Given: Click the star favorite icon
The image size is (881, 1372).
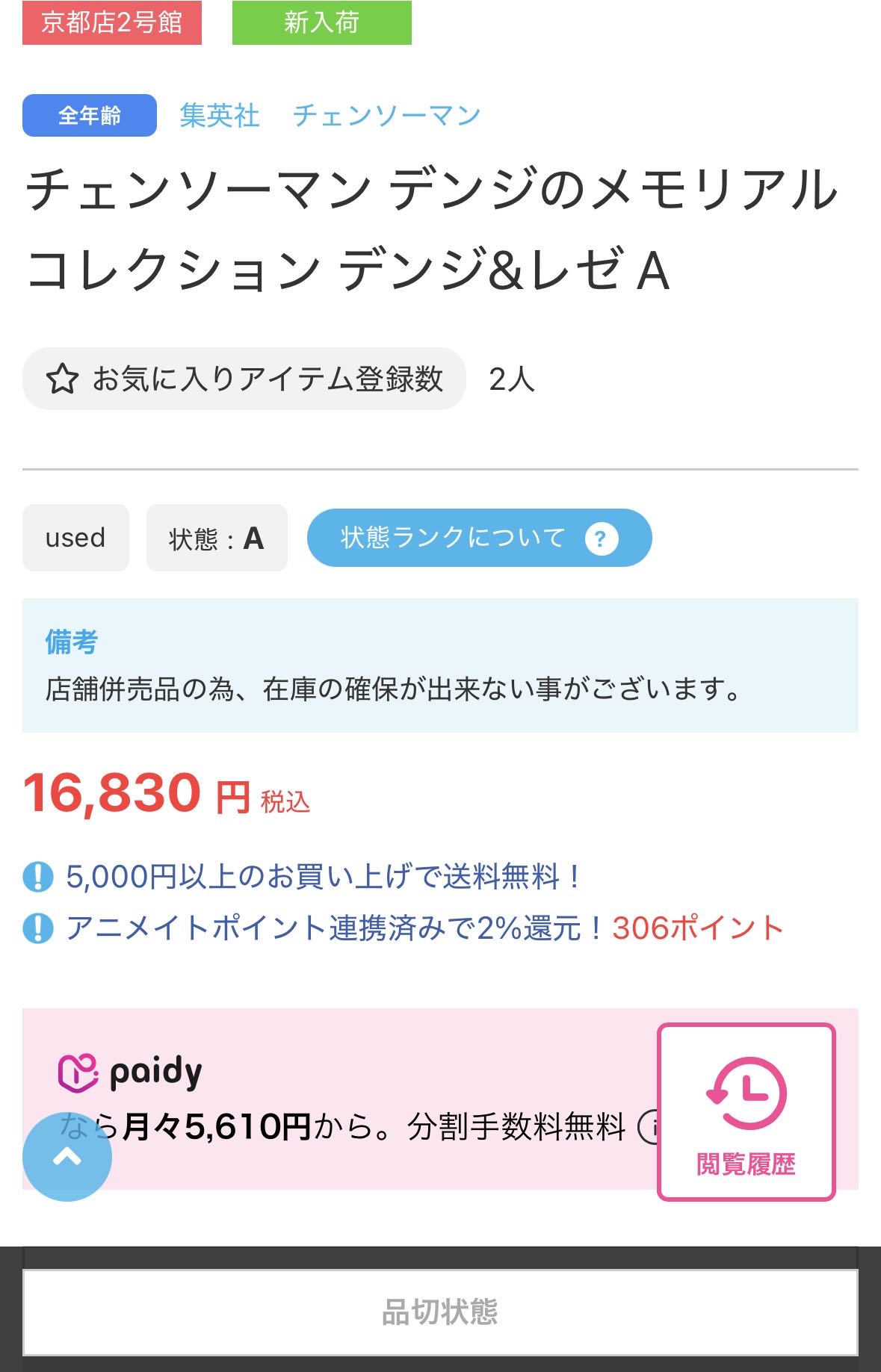Looking at the screenshot, I should (62, 379).
